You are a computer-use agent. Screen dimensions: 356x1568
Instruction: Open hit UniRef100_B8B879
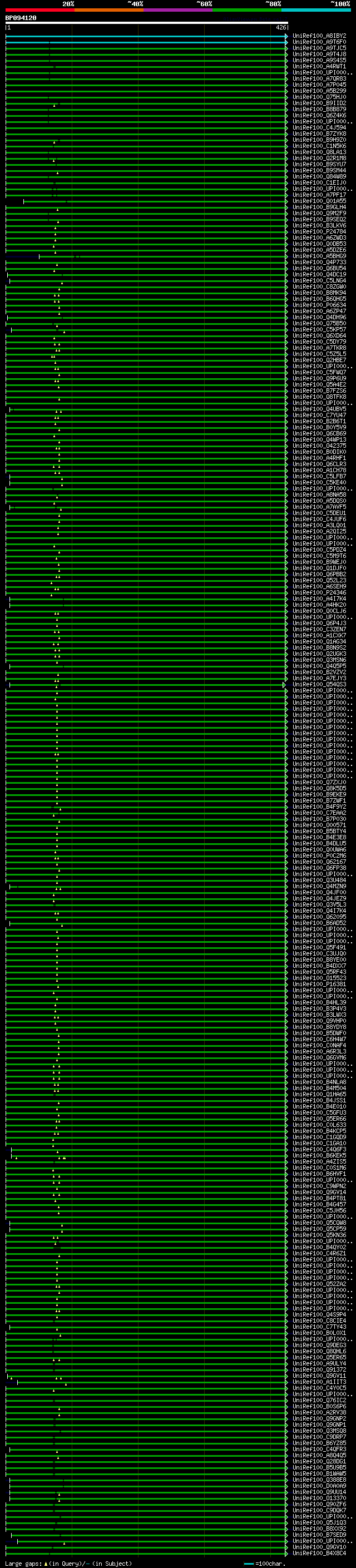[x=319, y=109]
